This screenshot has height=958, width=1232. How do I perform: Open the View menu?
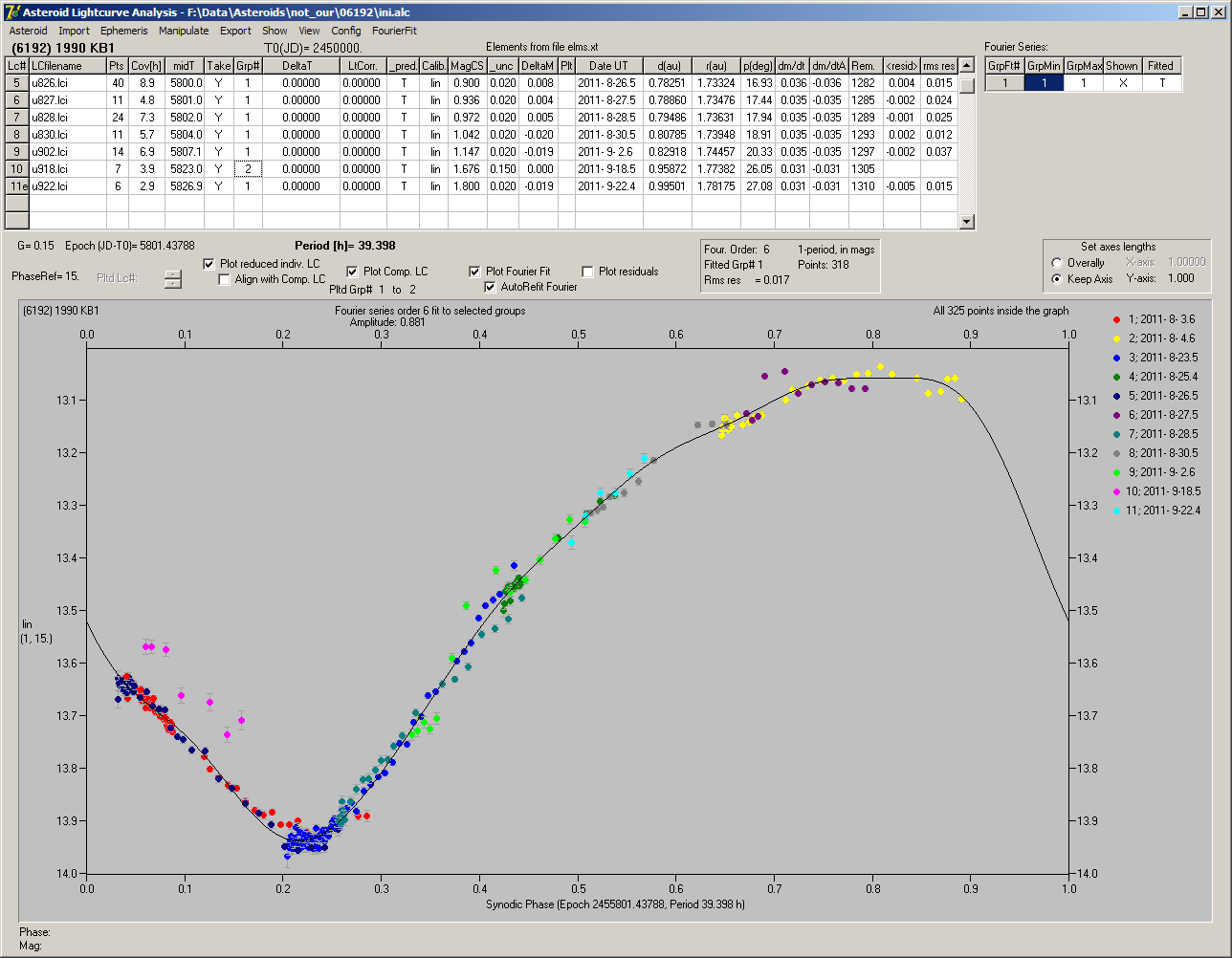[x=309, y=31]
